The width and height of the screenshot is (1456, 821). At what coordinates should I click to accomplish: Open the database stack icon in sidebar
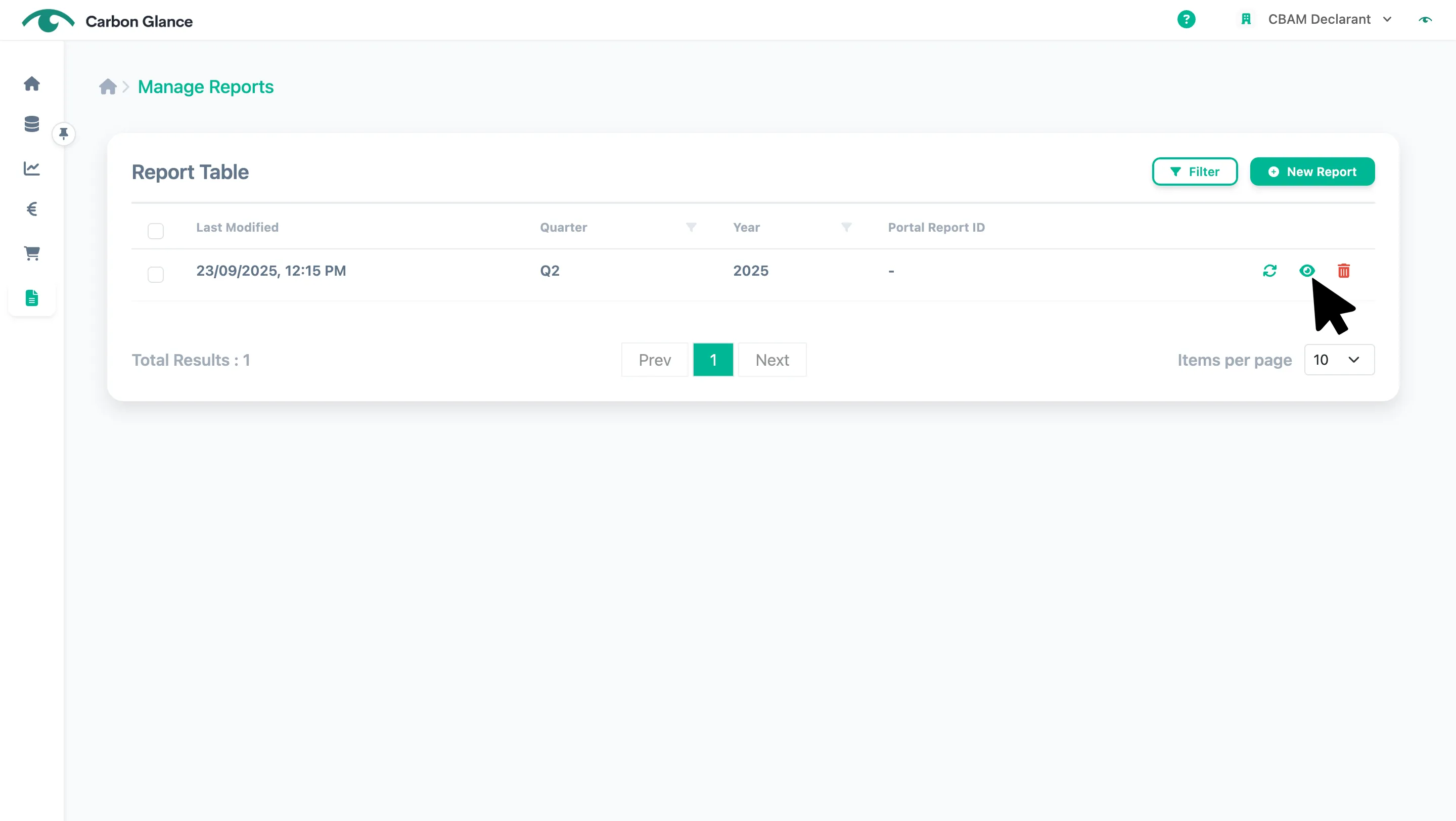pyautogui.click(x=32, y=124)
